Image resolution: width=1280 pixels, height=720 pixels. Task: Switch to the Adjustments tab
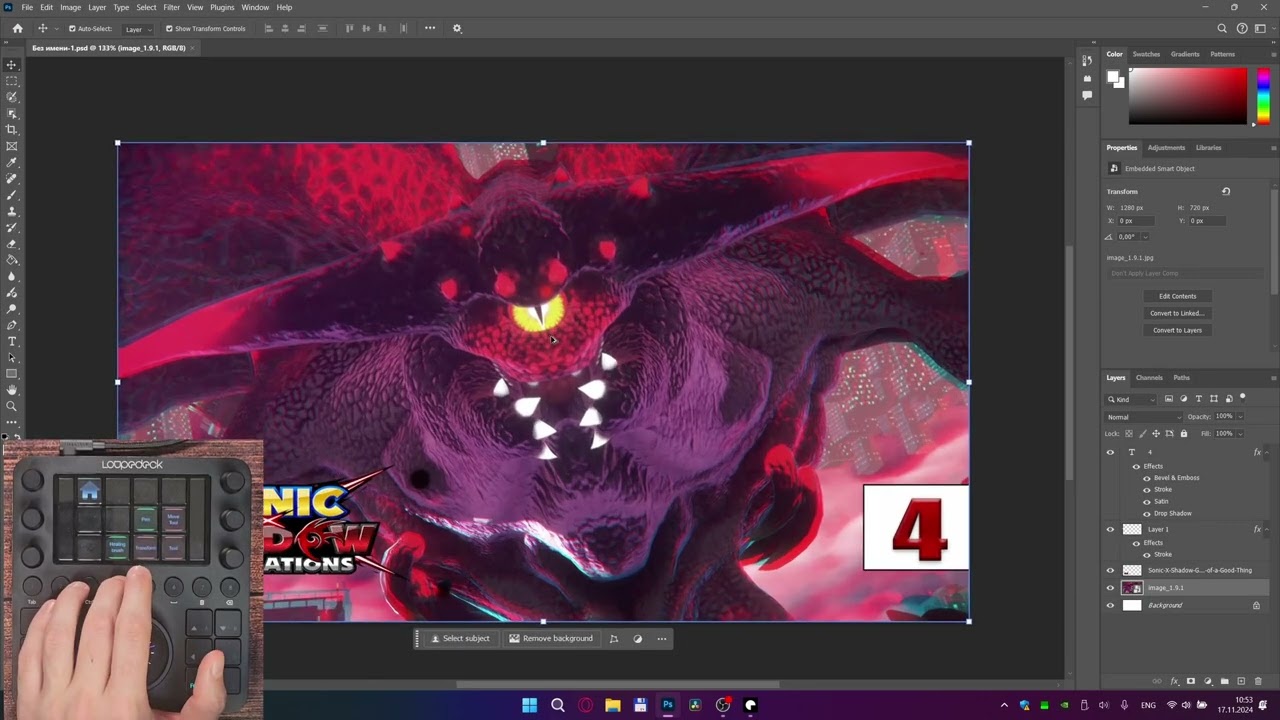pos(1166,147)
